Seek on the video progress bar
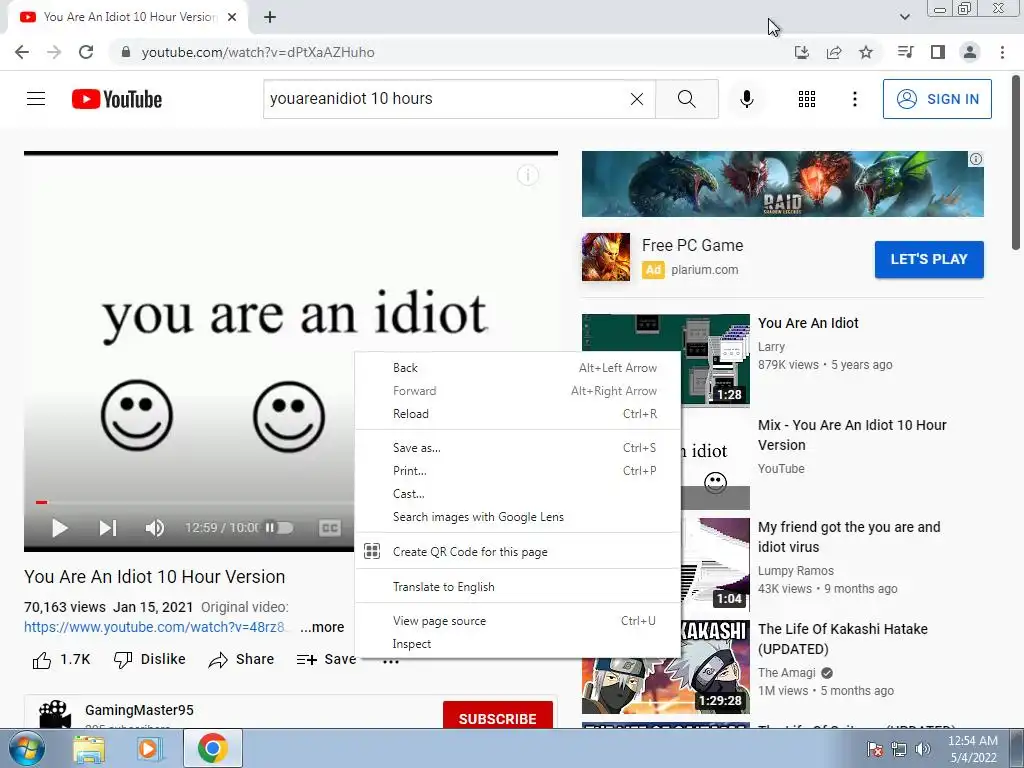This screenshot has height=768, width=1024. 194,502
